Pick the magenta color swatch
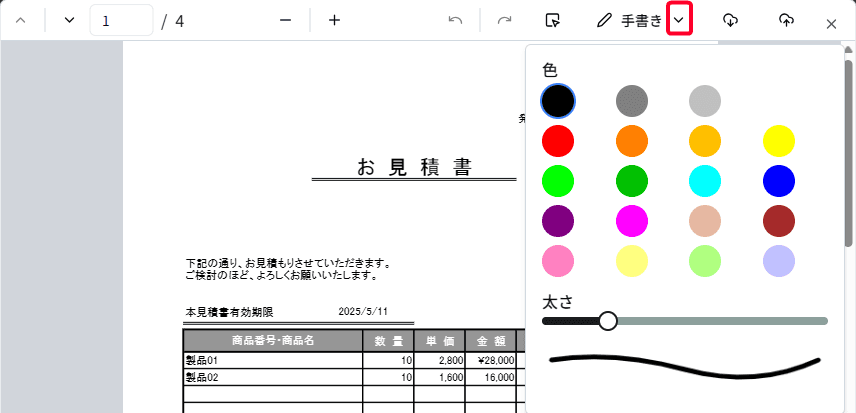Viewport: 856px width, 413px height. coord(632,221)
